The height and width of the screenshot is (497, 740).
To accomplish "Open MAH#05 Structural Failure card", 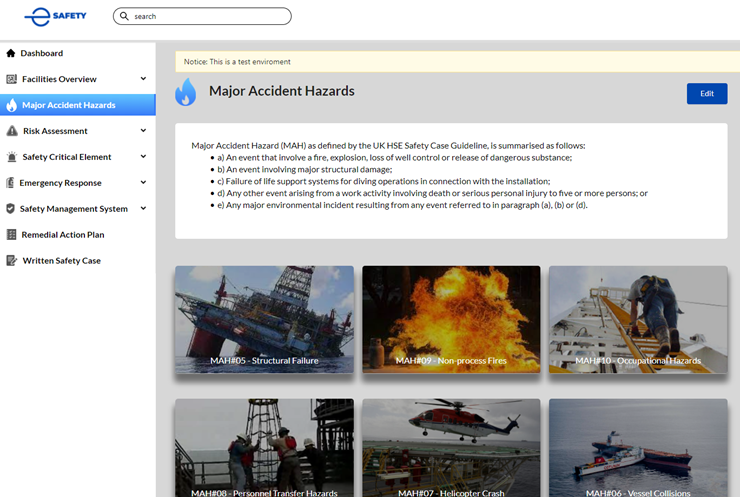I will point(264,320).
